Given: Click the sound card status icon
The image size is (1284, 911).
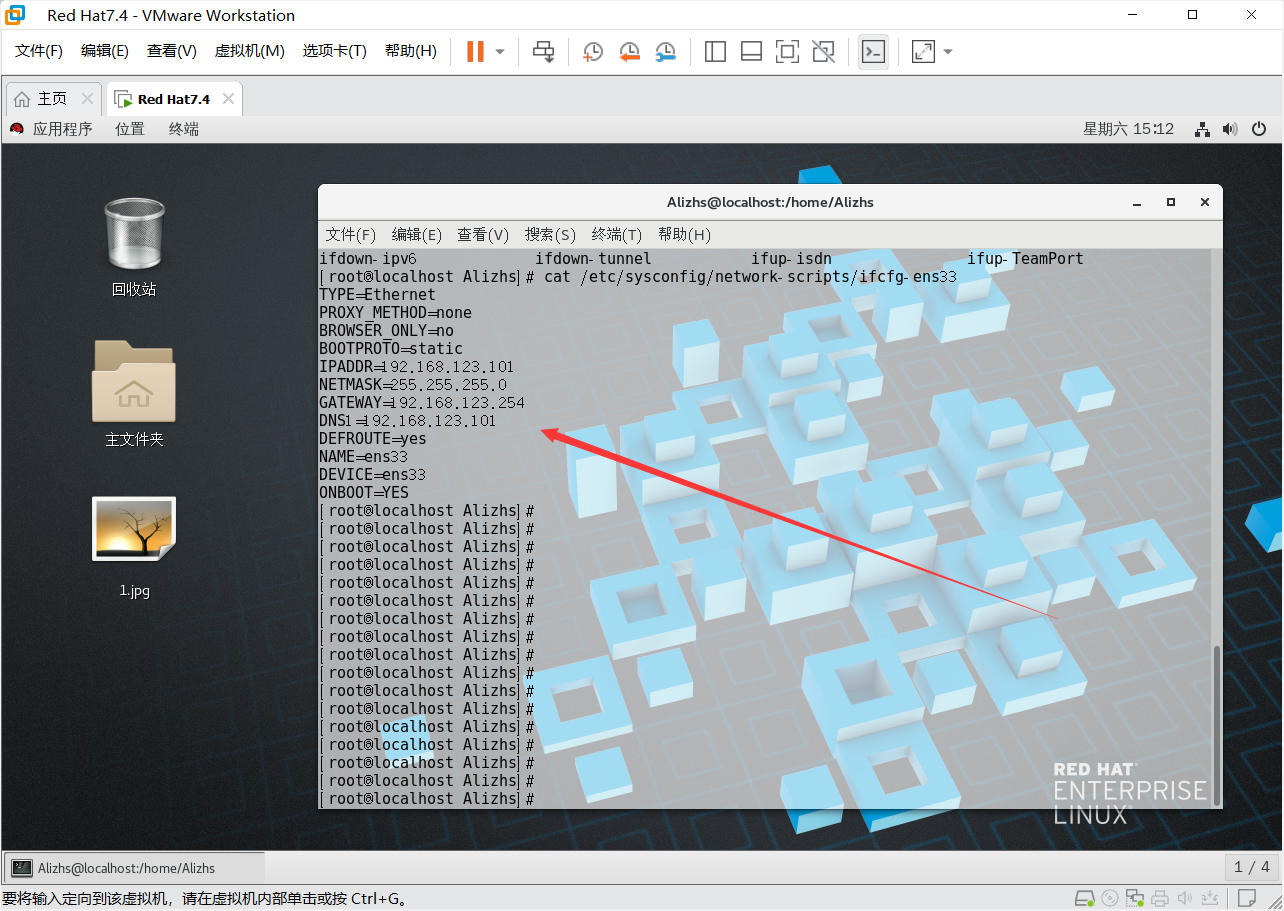Looking at the screenshot, I should click(1185, 897).
